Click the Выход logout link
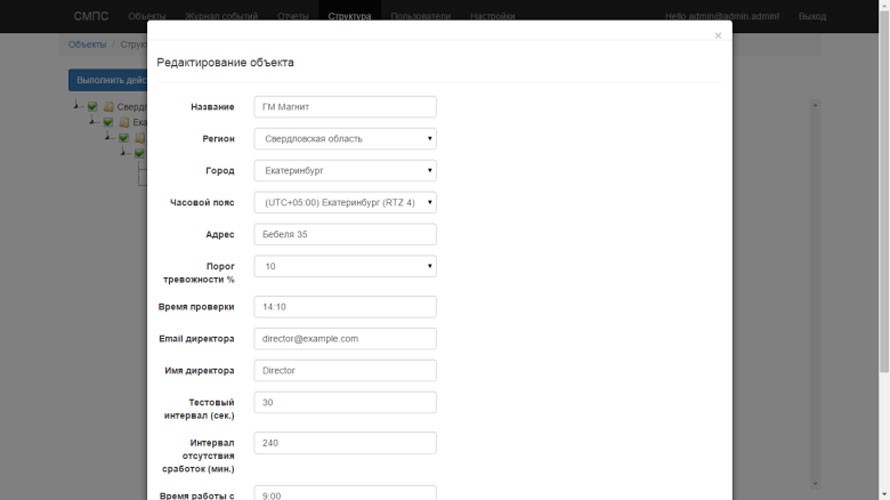The width and height of the screenshot is (890, 500). (812, 16)
